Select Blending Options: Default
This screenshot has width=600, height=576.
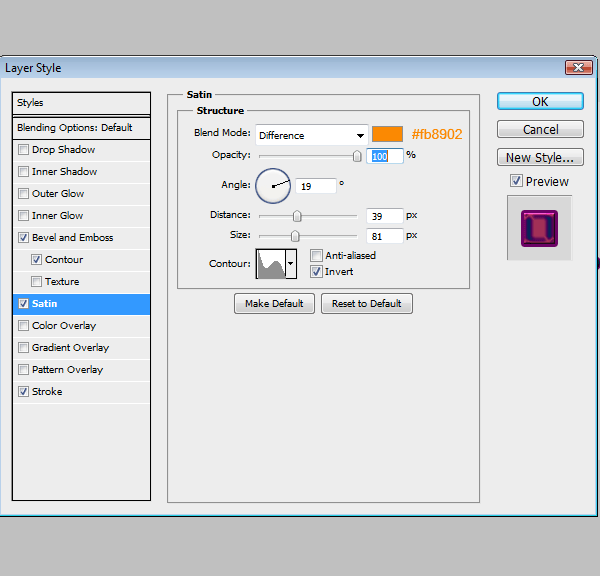(82, 127)
